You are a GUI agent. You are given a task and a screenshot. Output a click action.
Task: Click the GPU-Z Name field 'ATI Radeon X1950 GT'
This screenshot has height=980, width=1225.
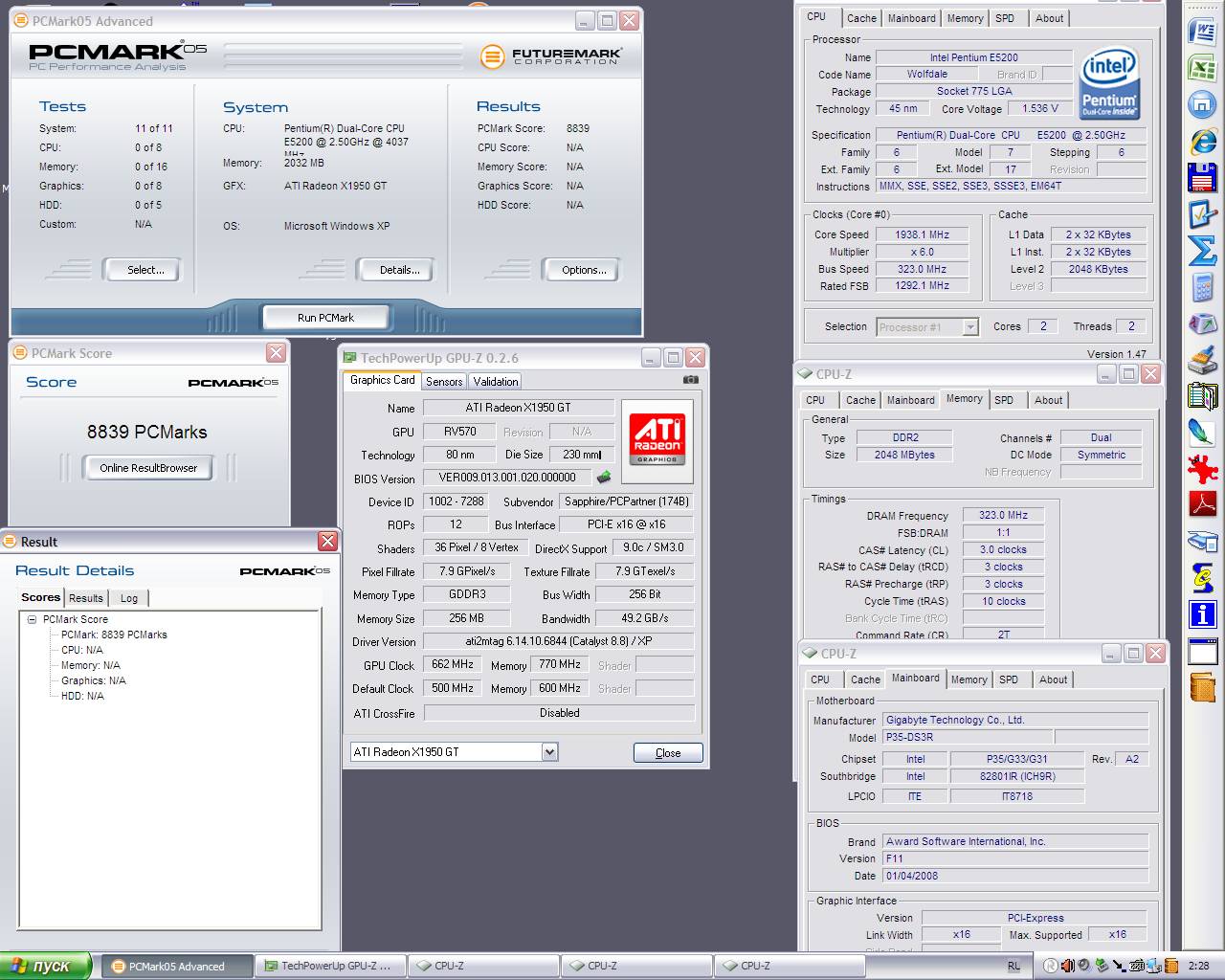pos(519,408)
